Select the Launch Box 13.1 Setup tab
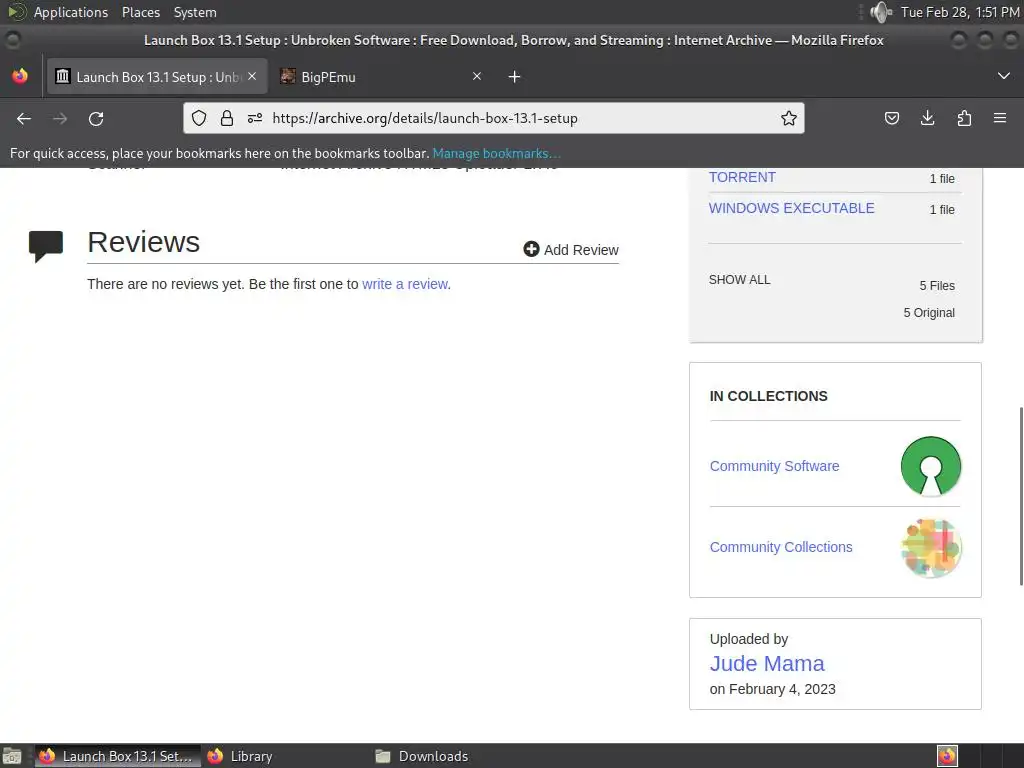This screenshot has width=1024, height=768. [x=157, y=77]
